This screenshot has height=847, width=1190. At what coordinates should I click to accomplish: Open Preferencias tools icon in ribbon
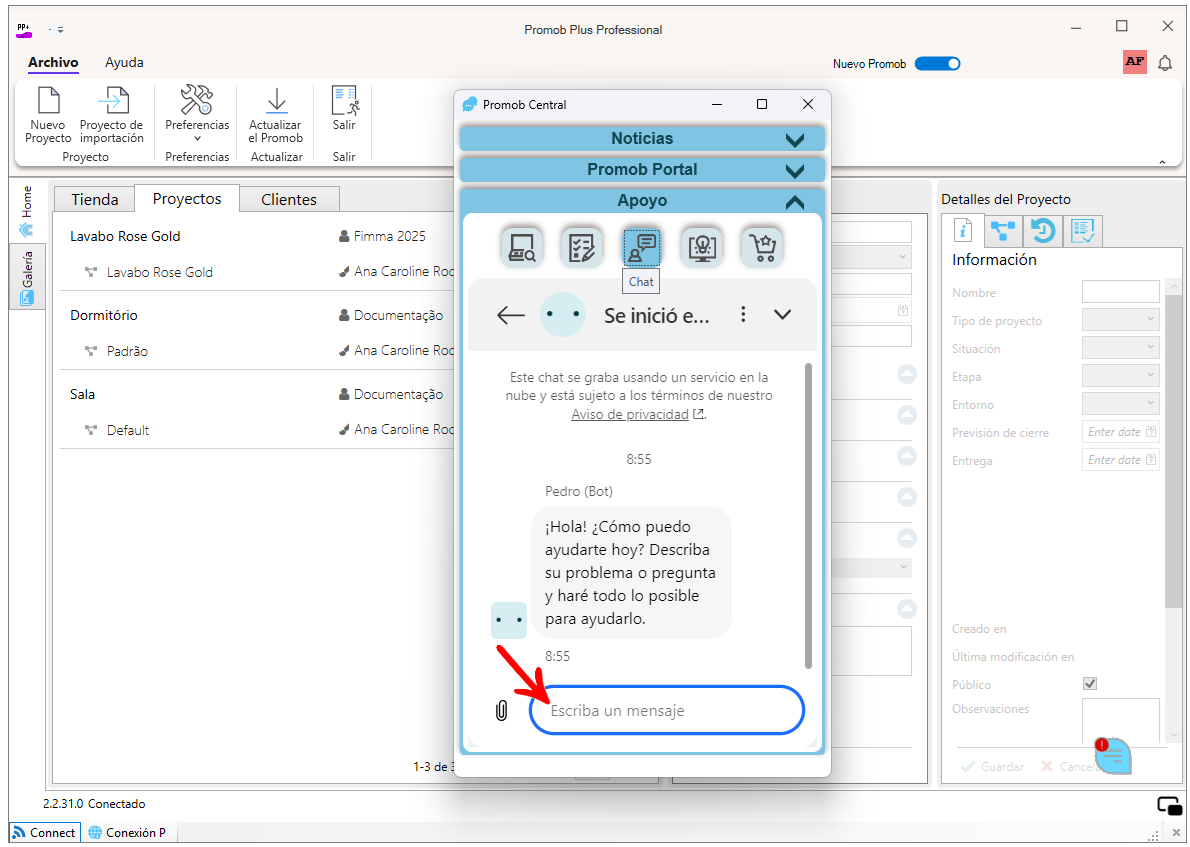[x=197, y=99]
